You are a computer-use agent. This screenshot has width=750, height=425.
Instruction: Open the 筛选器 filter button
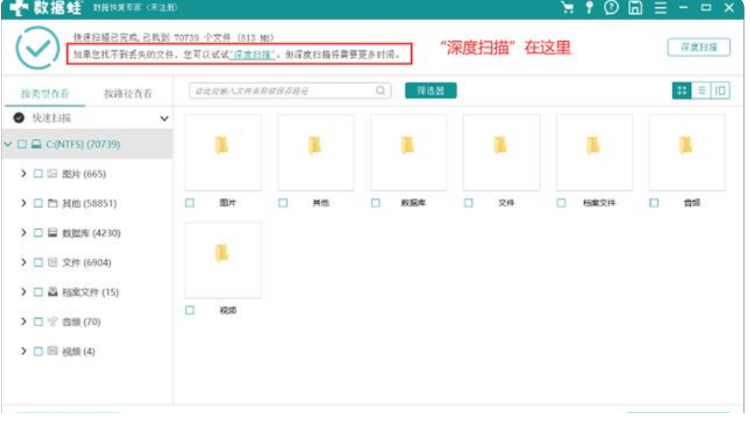coord(430,91)
